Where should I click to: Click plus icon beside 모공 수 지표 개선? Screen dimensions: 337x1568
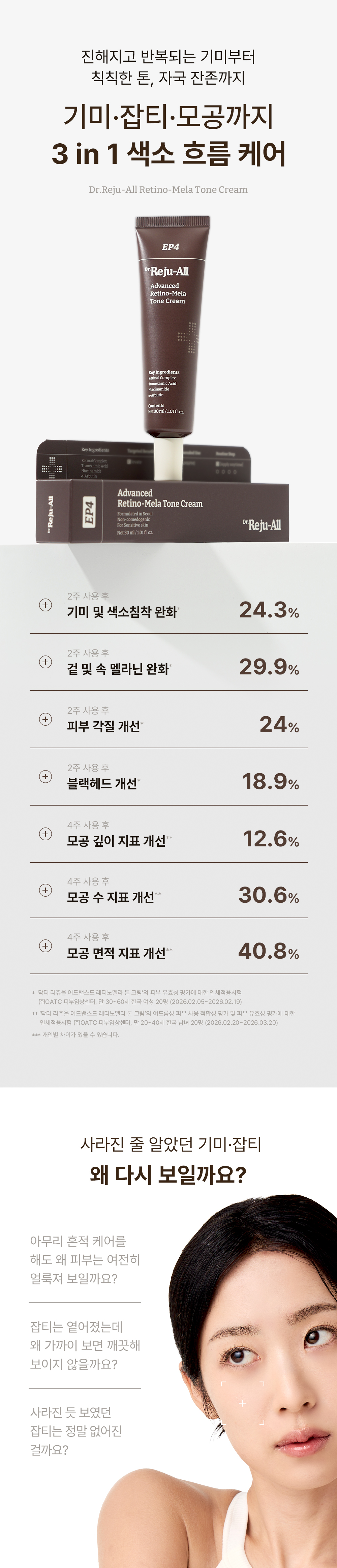[45, 889]
